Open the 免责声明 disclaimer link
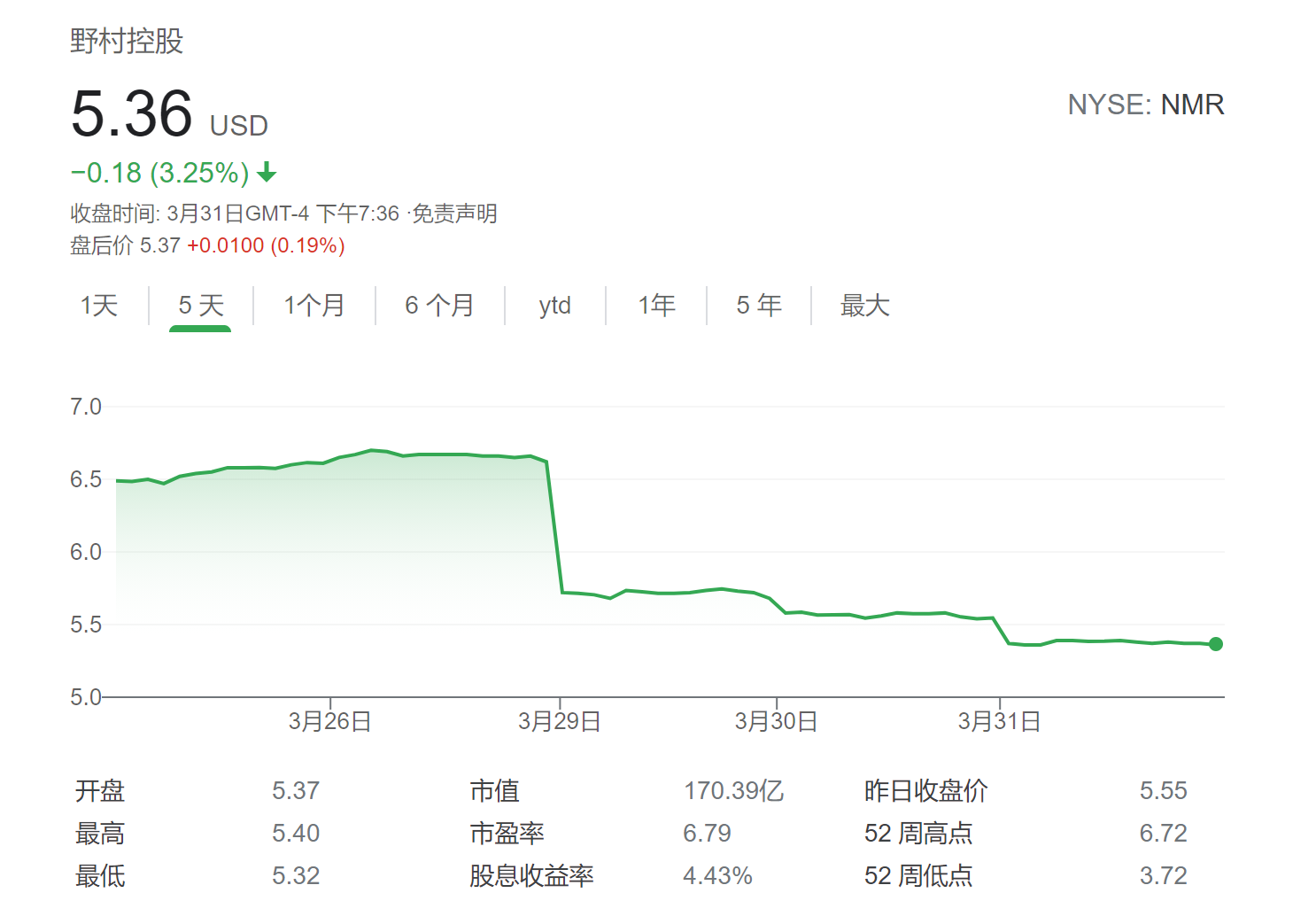 tap(455, 214)
